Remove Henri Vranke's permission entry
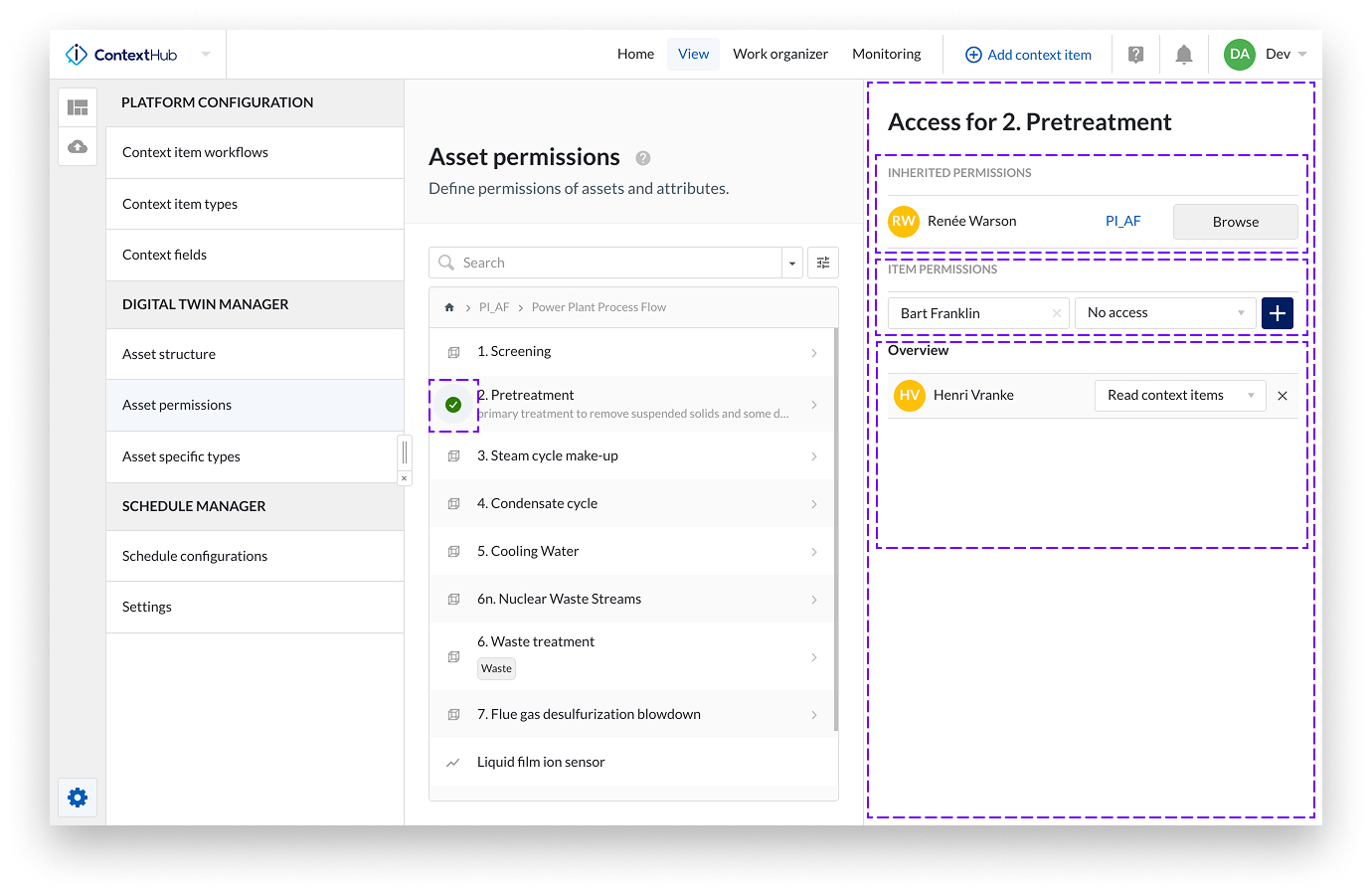Viewport: 1372px width, 895px height. point(1283,396)
